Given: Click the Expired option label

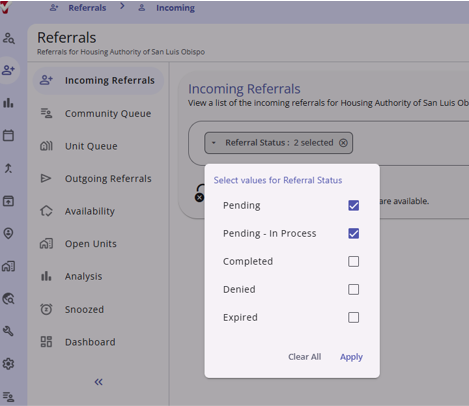Looking at the screenshot, I should pyautogui.click(x=240, y=317).
